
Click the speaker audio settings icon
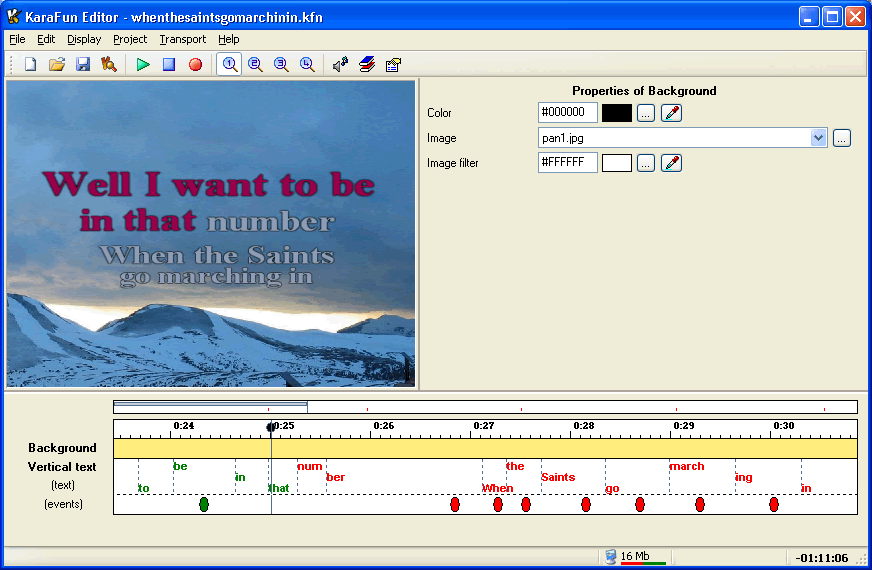pyautogui.click(x=340, y=64)
